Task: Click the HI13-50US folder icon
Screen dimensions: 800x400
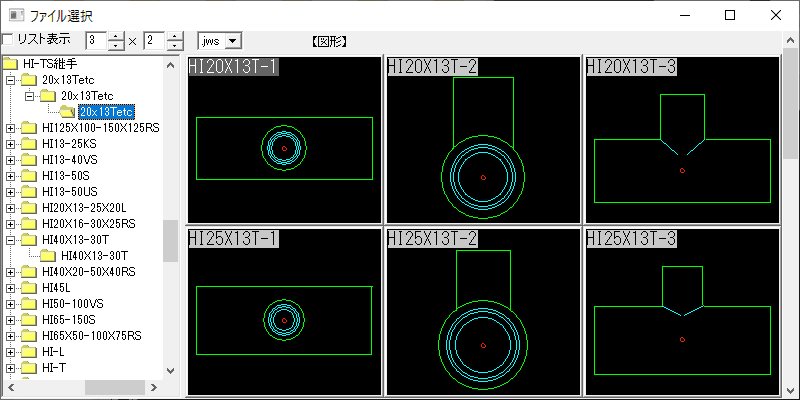Action: point(30,192)
